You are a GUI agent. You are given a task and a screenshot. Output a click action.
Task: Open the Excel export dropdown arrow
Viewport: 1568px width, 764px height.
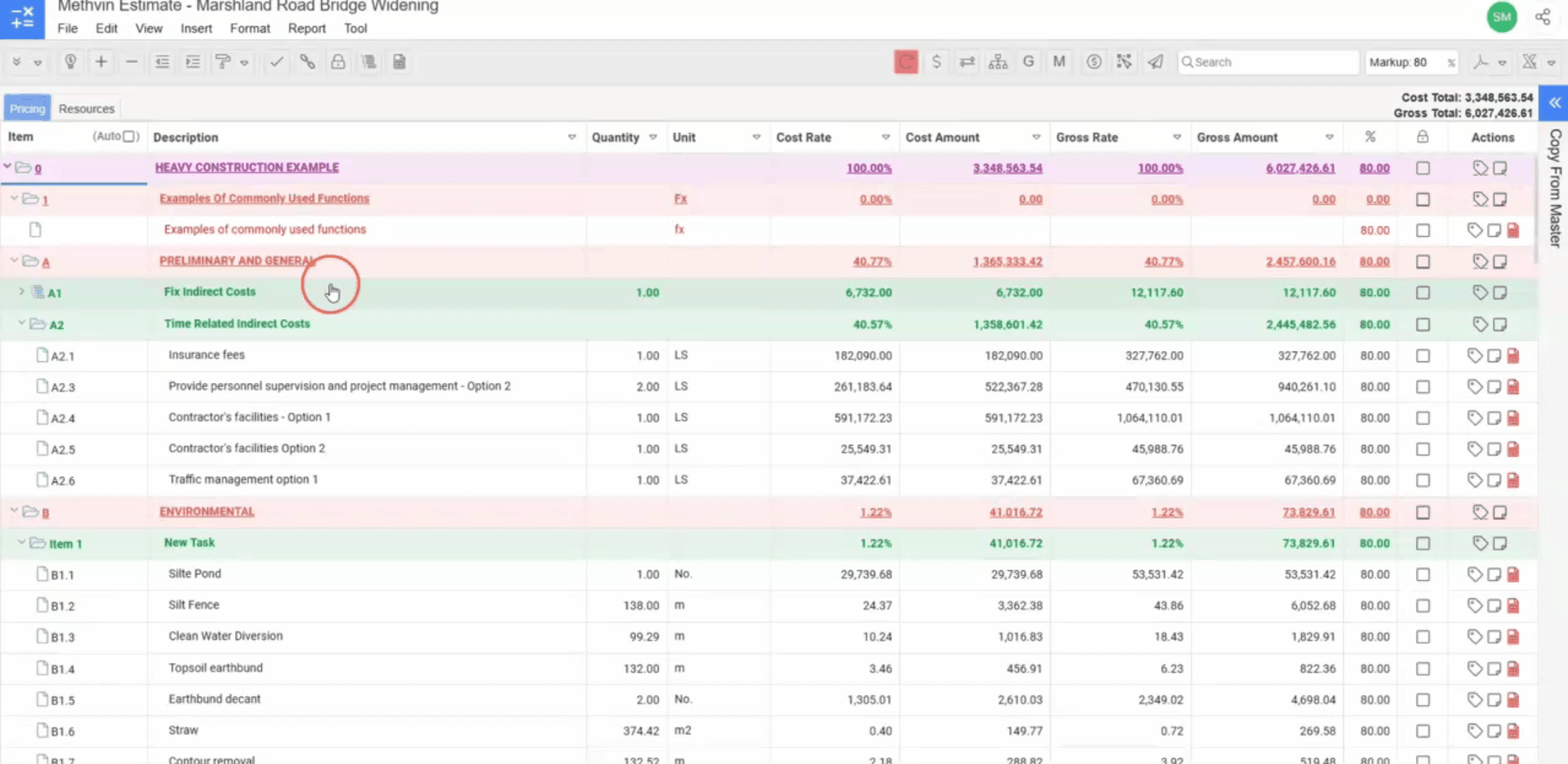1551,62
